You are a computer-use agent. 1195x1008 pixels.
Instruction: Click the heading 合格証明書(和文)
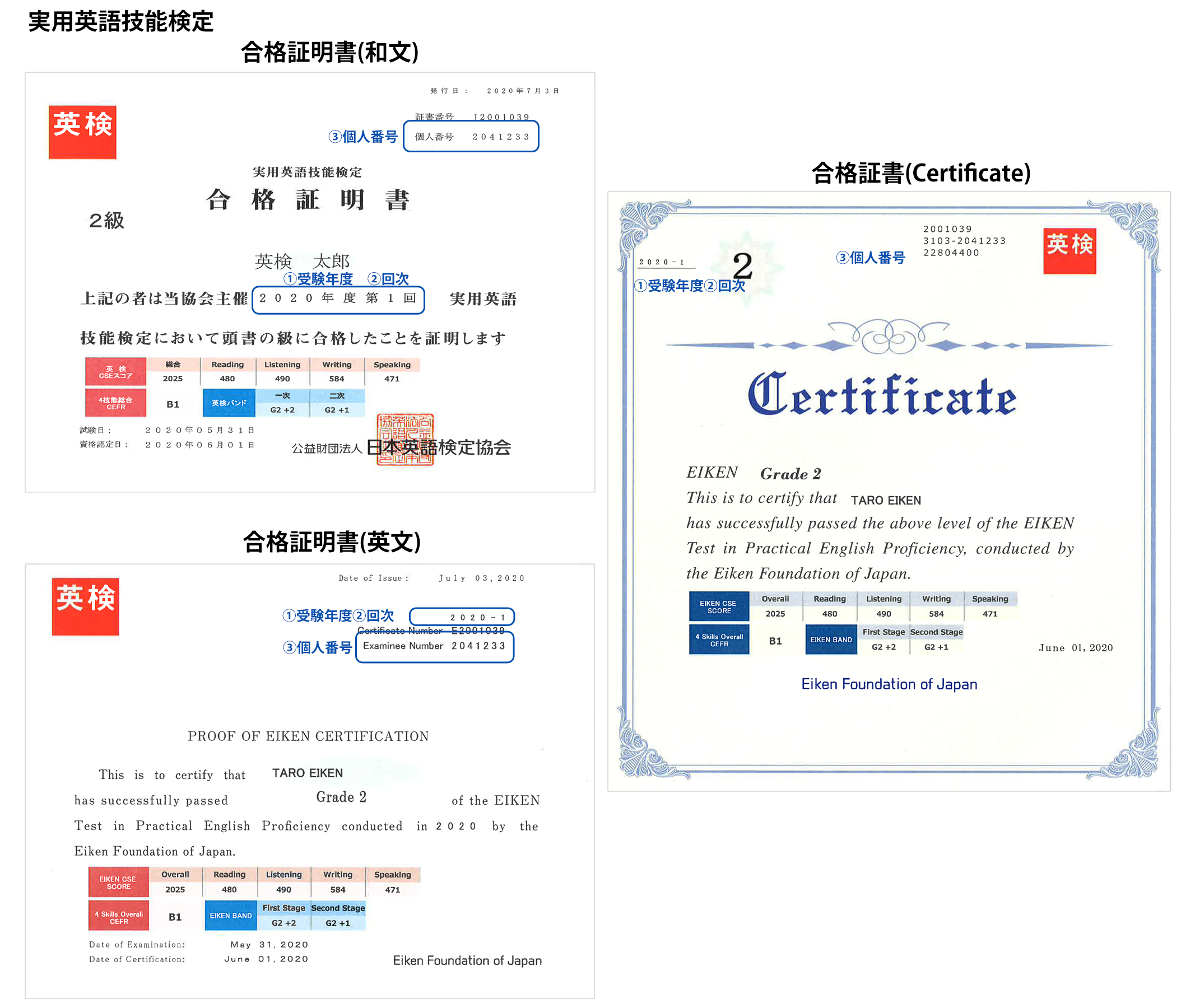coord(329,52)
